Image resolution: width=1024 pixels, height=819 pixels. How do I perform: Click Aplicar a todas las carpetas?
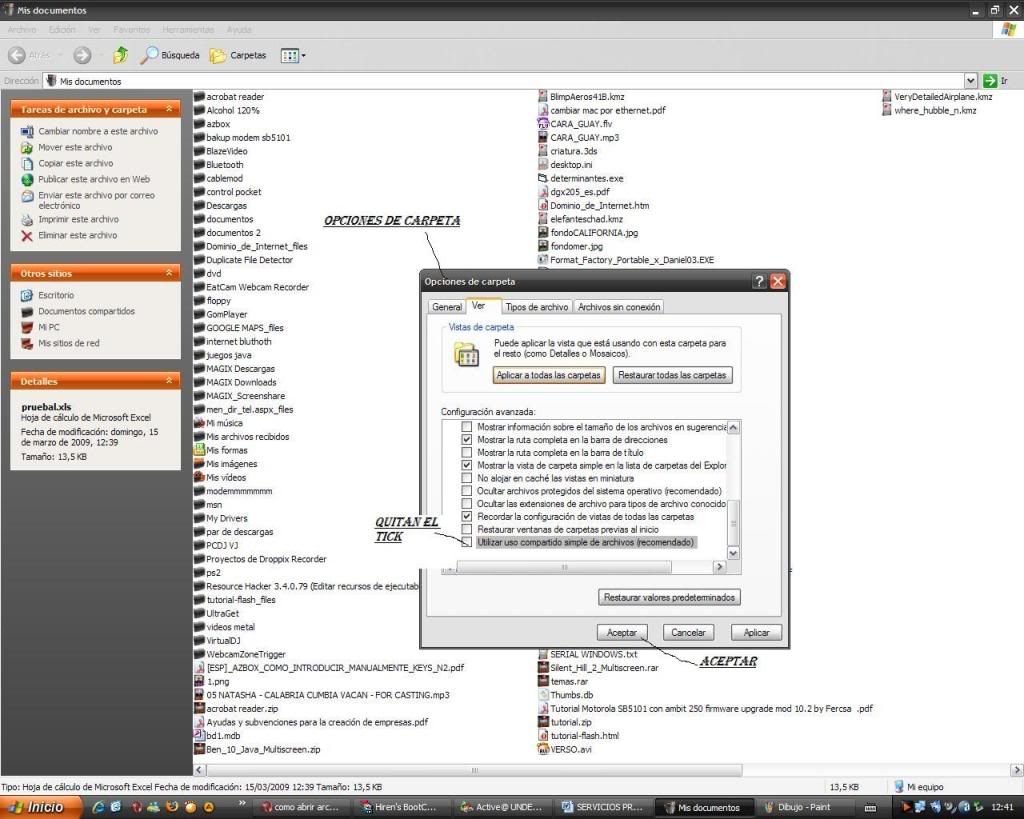pos(549,375)
